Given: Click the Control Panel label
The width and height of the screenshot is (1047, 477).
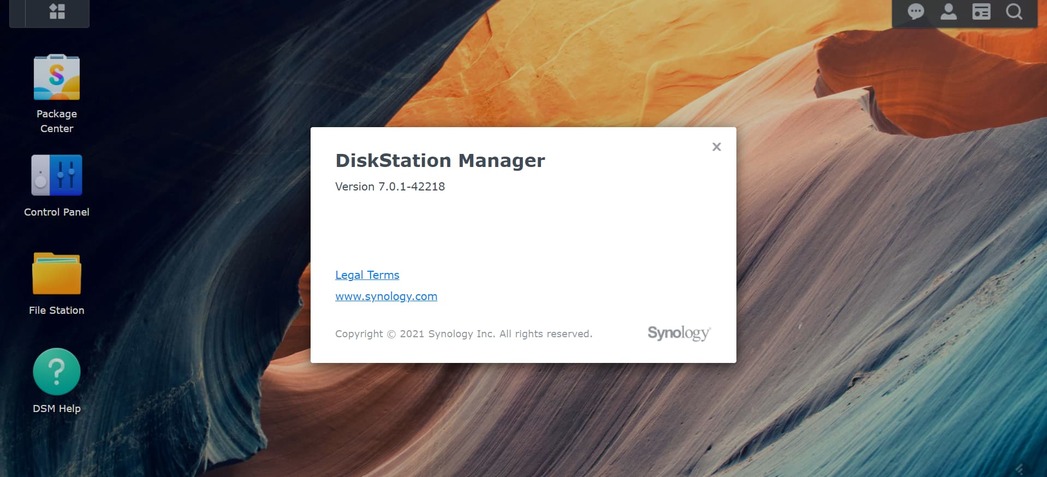Looking at the screenshot, I should pyautogui.click(x=57, y=212).
